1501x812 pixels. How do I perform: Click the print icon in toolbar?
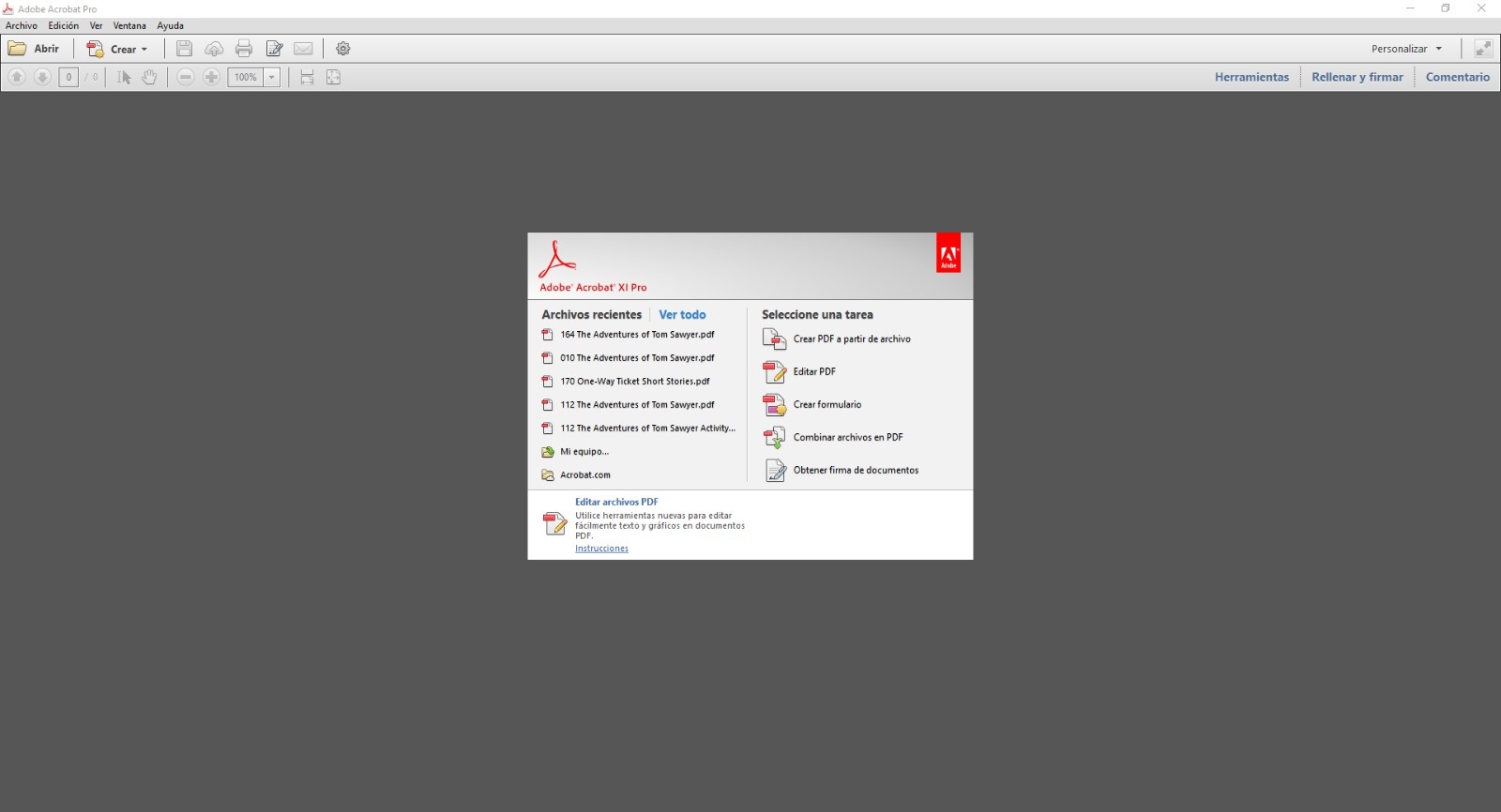click(244, 49)
